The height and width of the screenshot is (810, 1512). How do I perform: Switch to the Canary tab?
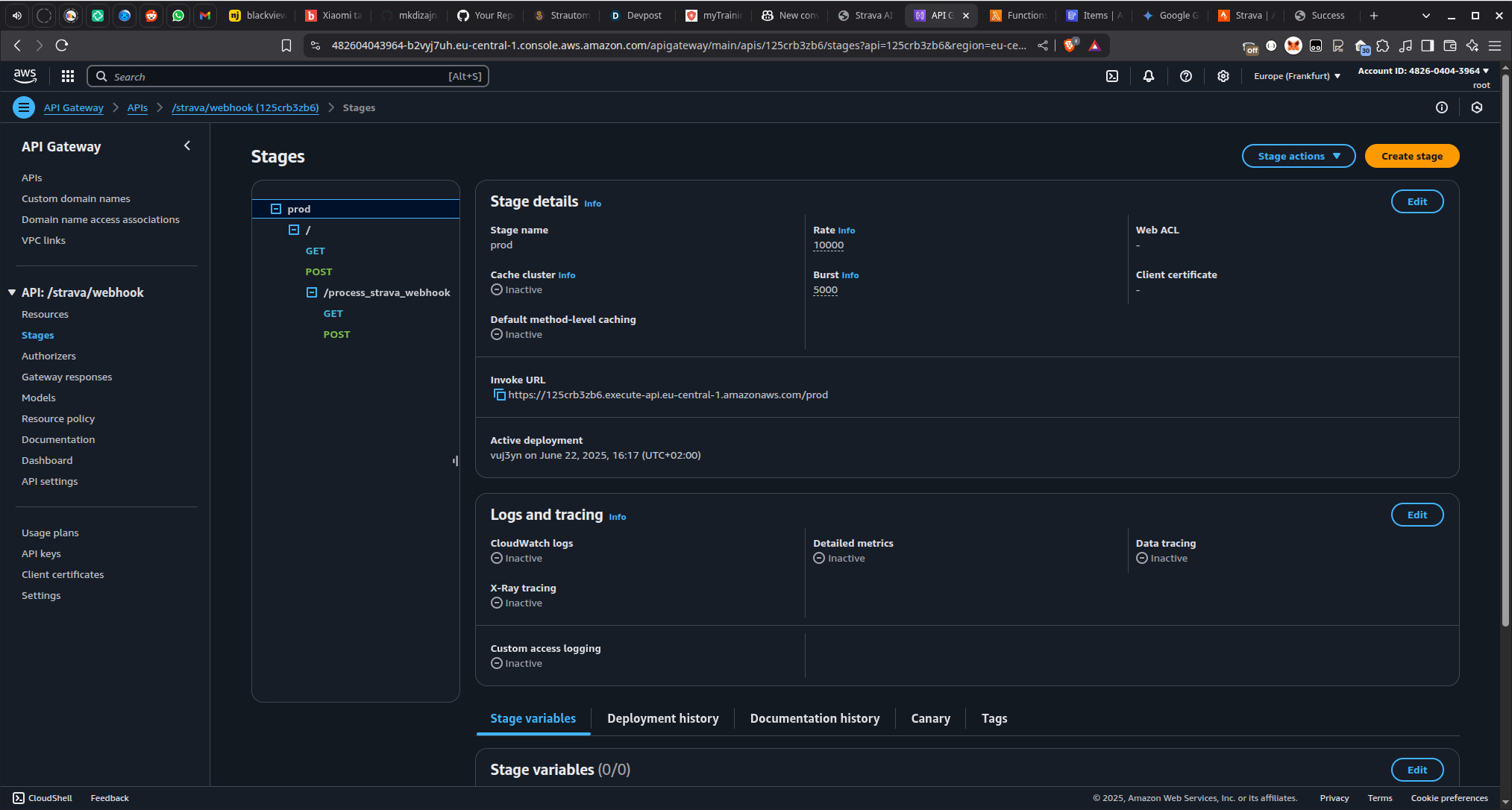[x=930, y=718]
